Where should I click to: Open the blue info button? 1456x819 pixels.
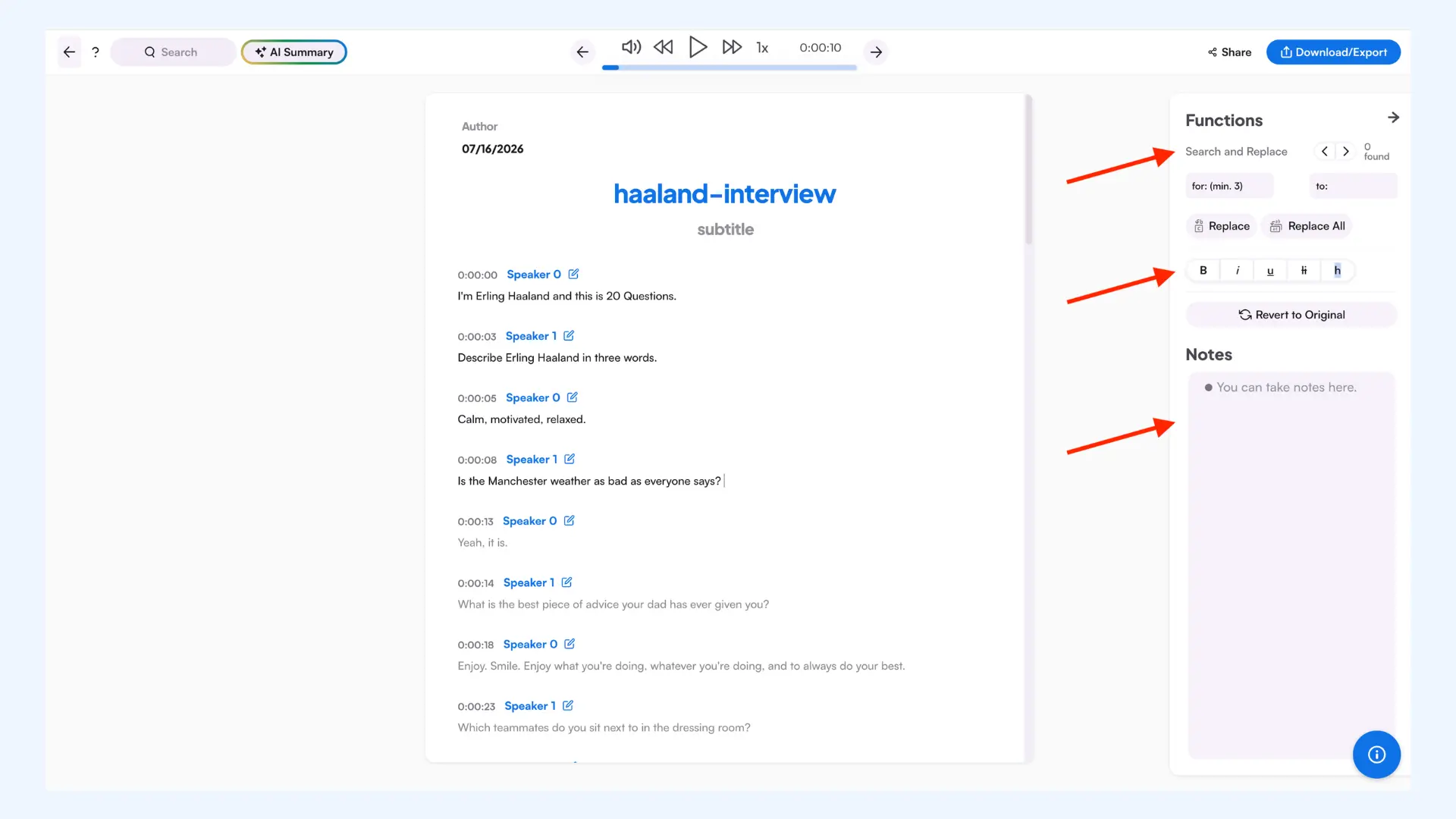(x=1376, y=755)
